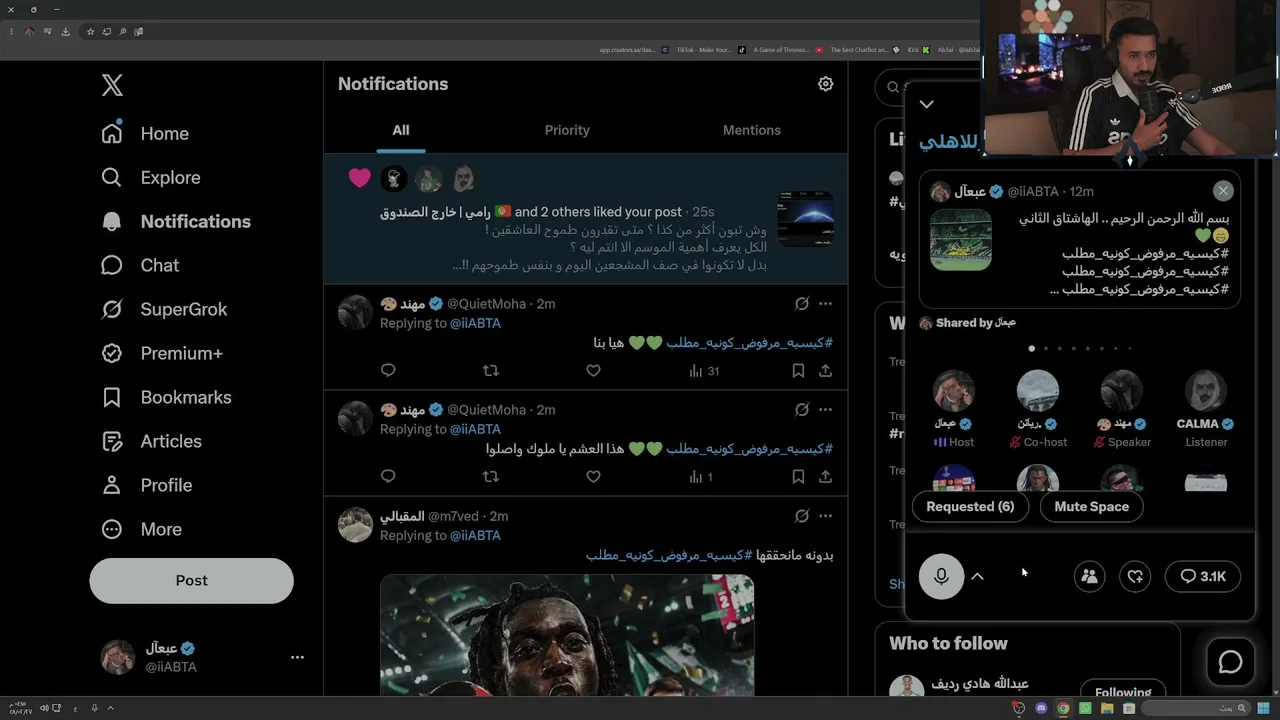Reply to the "هذا العشم يا ملوك" tweet
Screen dimensions: 1280x720
tap(388, 477)
